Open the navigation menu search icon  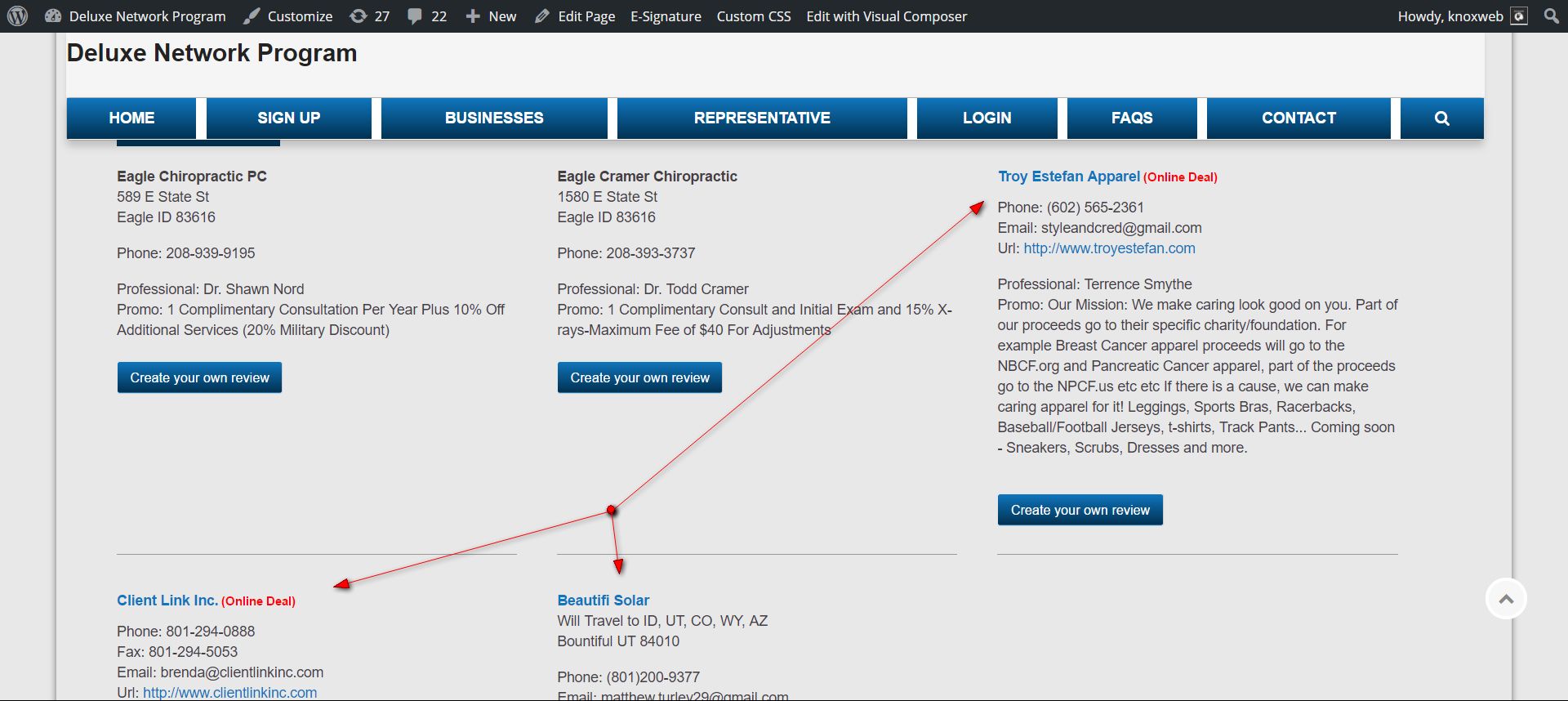(x=1442, y=118)
